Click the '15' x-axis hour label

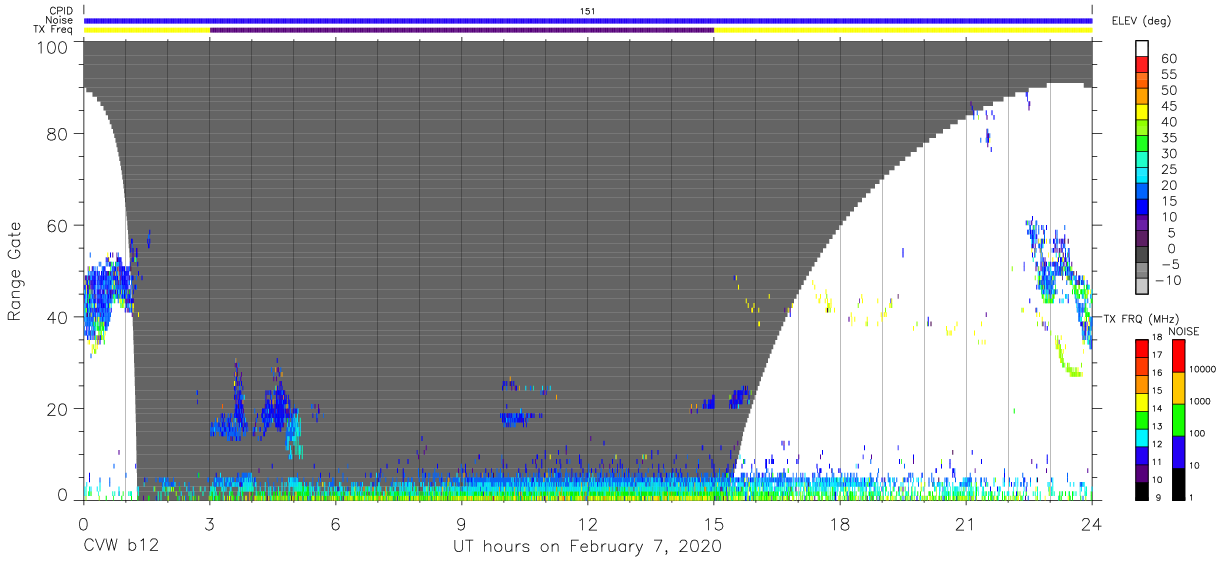[x=714, y=523]
